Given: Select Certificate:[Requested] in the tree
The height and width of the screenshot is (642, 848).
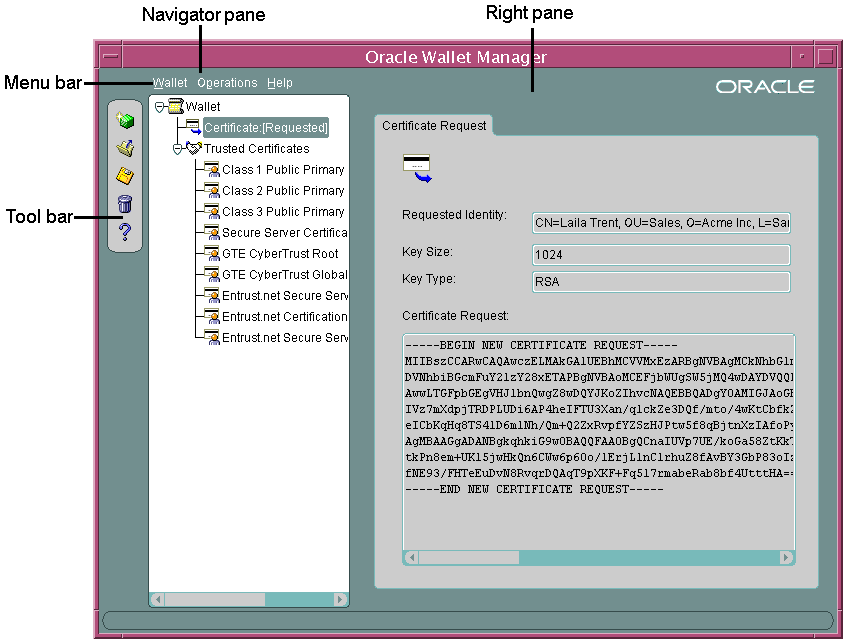Looking at the screenshot, I should (265, 128).
